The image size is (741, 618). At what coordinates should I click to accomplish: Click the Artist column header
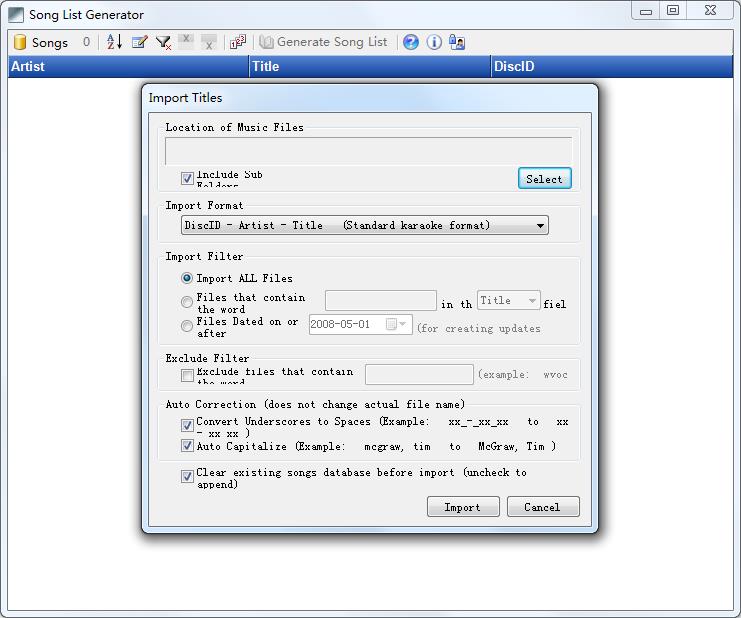coord(128,66)
